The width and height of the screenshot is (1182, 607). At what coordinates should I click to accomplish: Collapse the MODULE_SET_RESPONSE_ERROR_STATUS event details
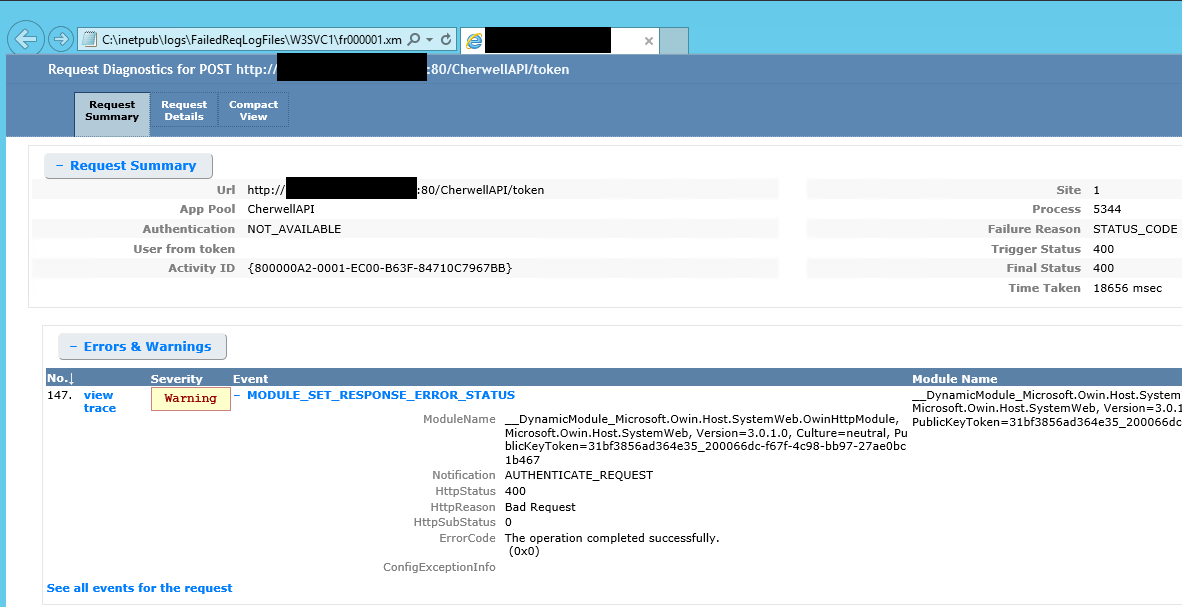[237, 396]
